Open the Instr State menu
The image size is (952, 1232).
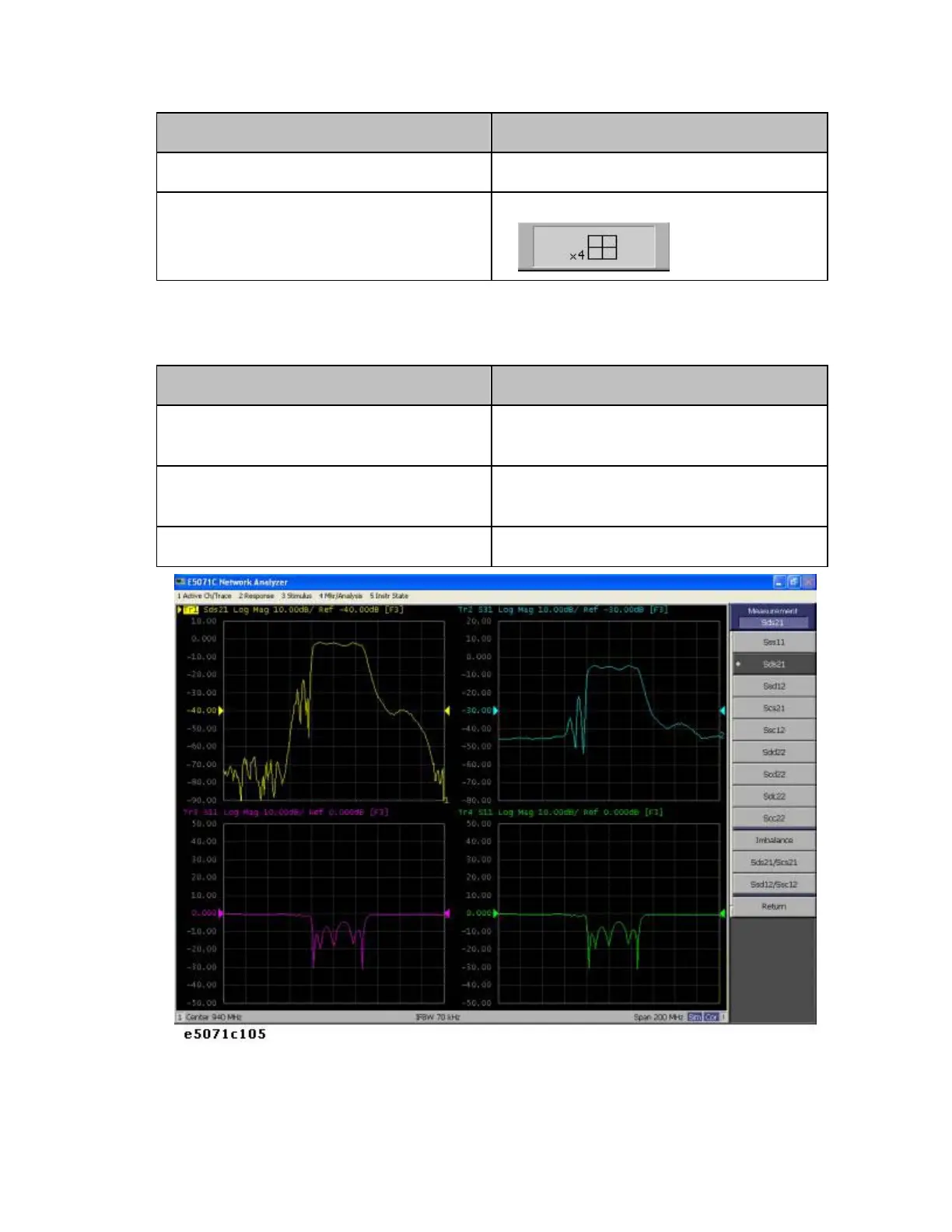click(x=389, y=596)
